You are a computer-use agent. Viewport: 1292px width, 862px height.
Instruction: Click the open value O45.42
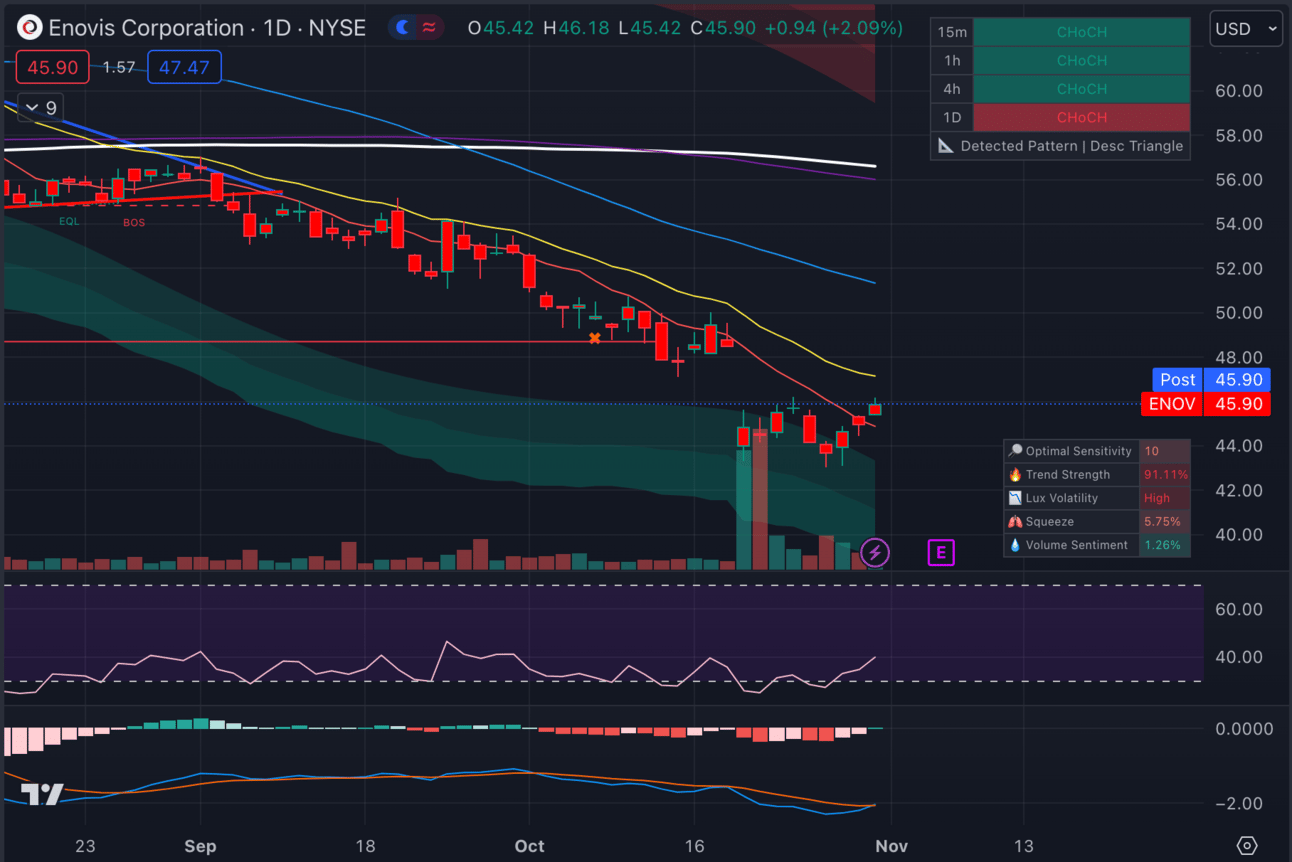[501, 28]
